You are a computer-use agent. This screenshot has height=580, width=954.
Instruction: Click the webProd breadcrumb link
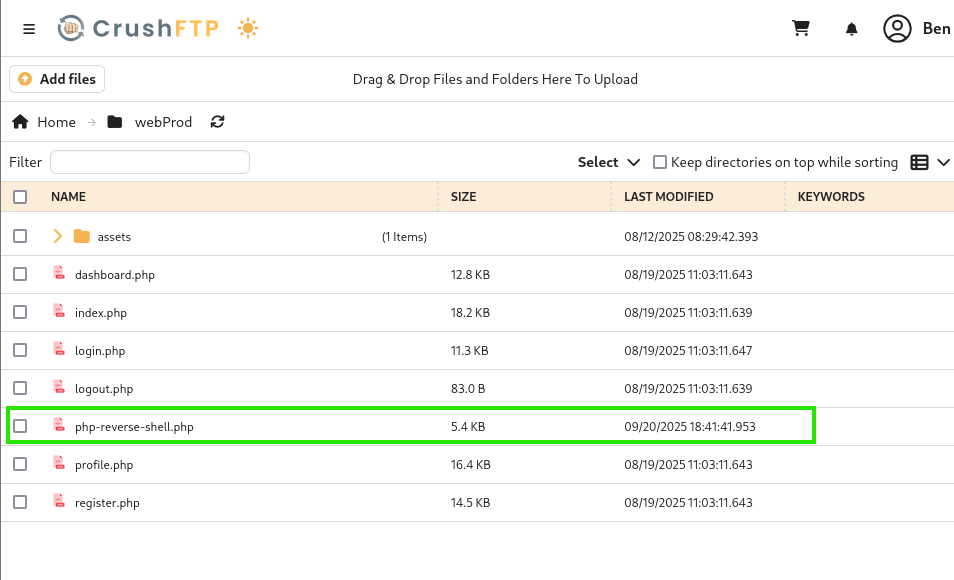(163, 122)
